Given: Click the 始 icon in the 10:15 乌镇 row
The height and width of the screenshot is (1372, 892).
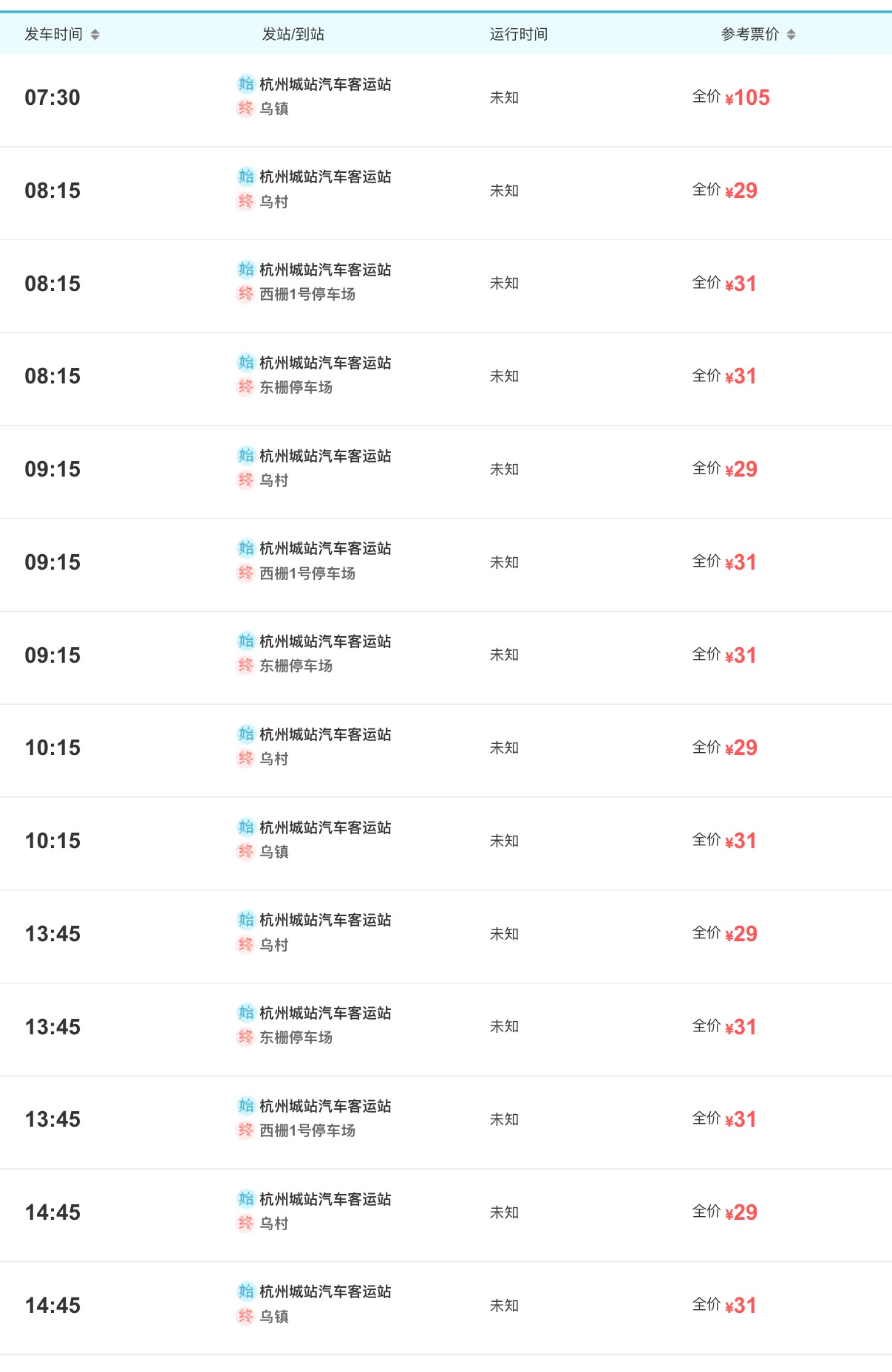Looking at the screenshot, I should (x=245, y=827).
